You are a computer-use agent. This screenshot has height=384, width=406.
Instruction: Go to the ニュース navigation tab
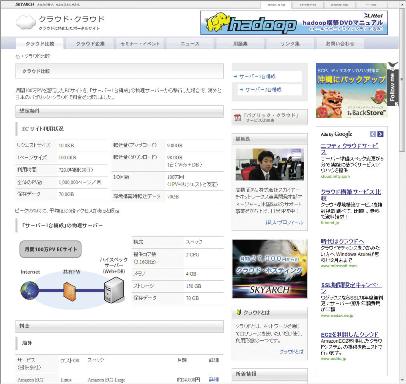190,44
